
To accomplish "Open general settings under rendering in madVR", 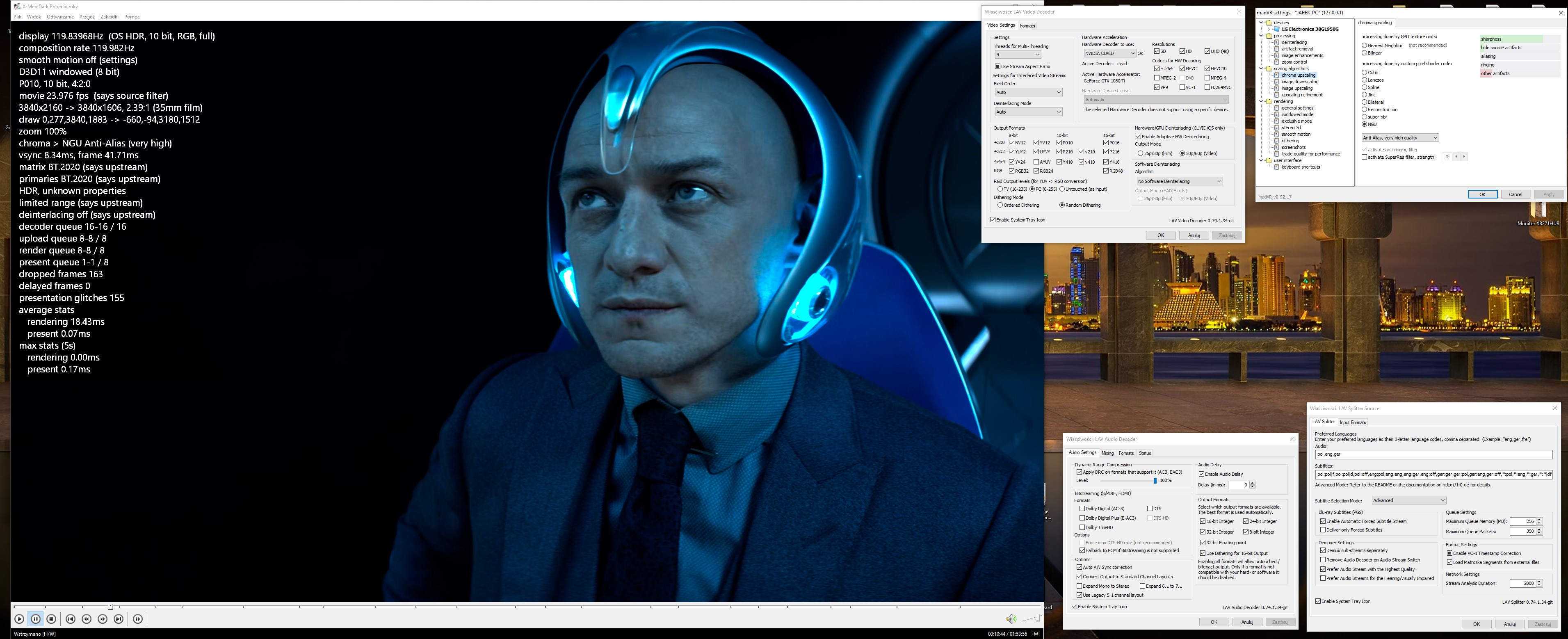I will [1298, 108].
